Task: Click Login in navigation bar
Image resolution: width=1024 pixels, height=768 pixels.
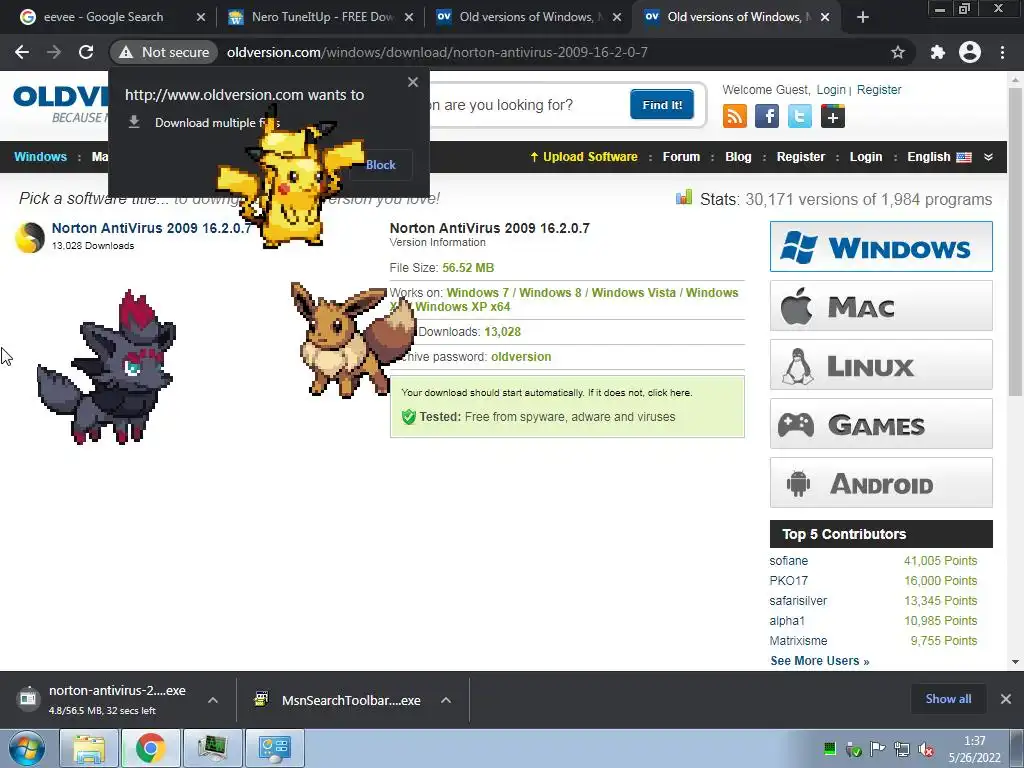Action: point(865,157)
